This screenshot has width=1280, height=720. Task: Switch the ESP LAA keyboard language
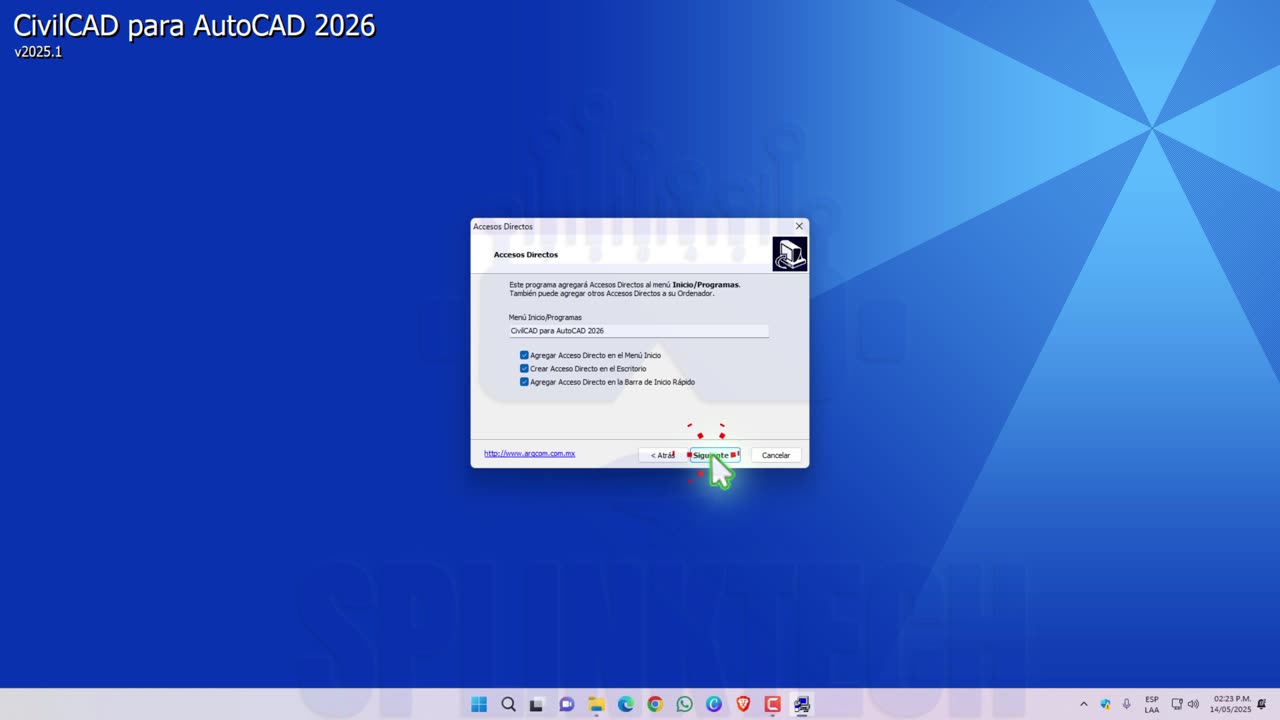point(1152,704)
